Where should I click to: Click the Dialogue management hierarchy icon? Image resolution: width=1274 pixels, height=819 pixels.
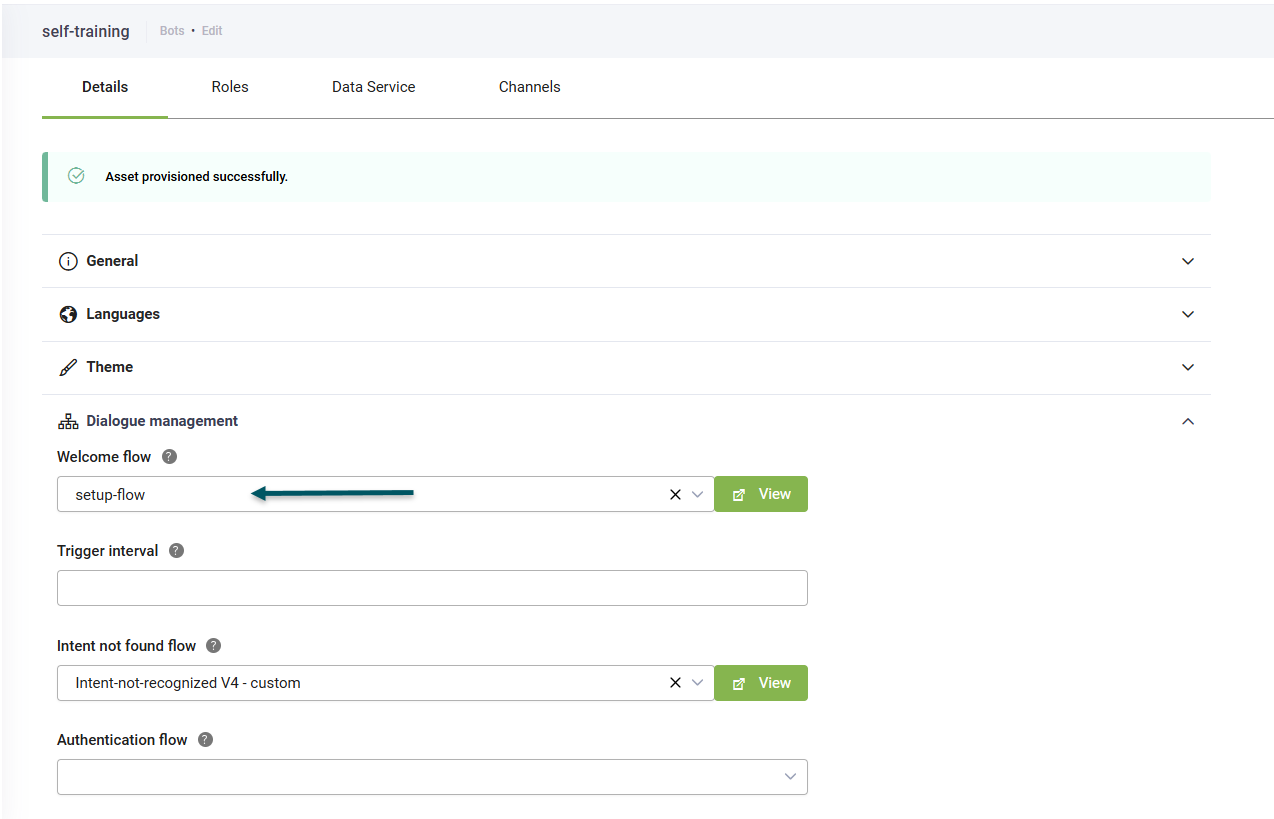(68, 421)
